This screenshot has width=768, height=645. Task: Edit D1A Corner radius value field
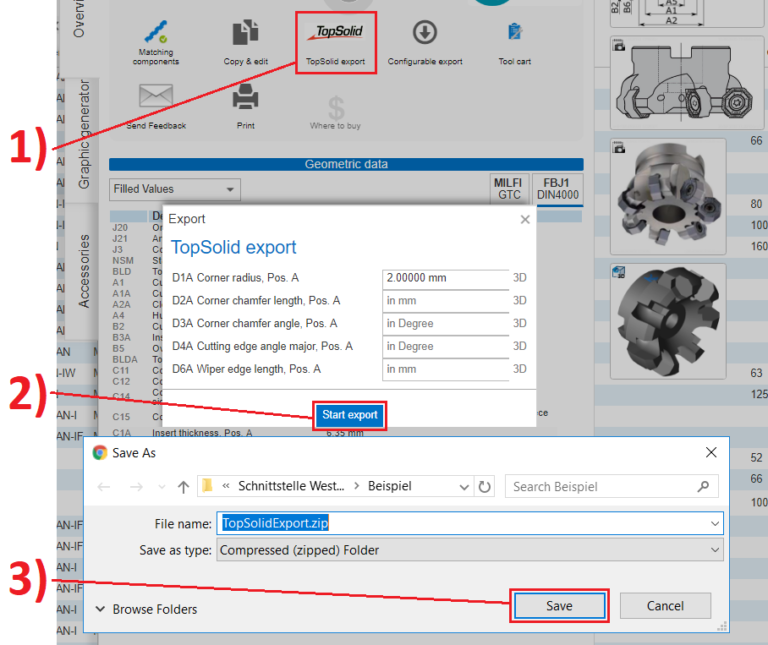446,278
